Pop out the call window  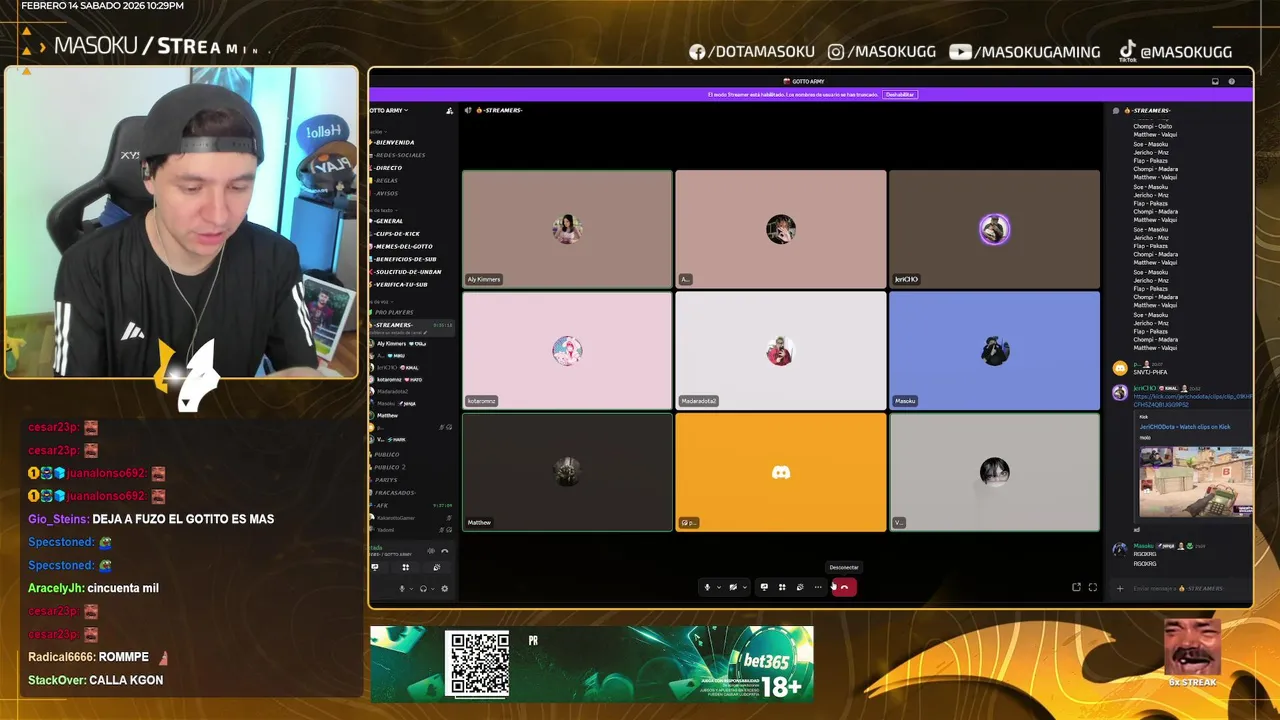(1076, 587)
